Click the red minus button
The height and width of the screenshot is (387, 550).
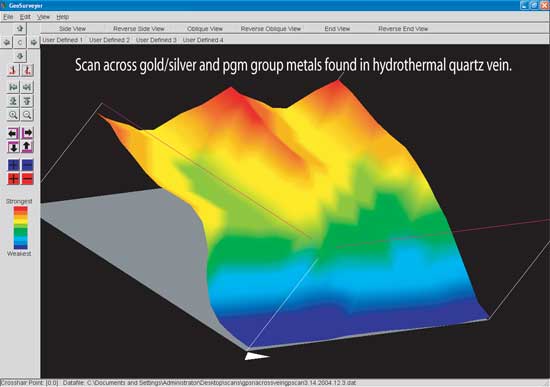(x=27, y=179)
